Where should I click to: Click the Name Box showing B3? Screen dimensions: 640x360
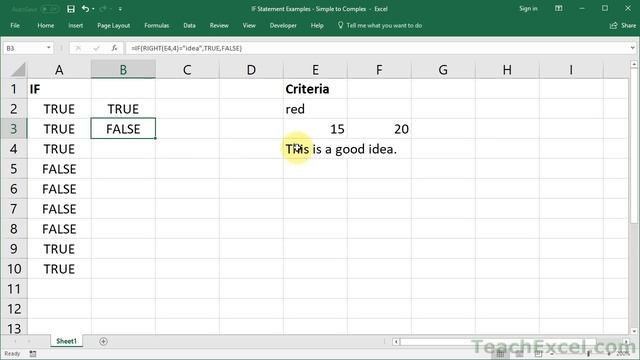pos(24,48)
